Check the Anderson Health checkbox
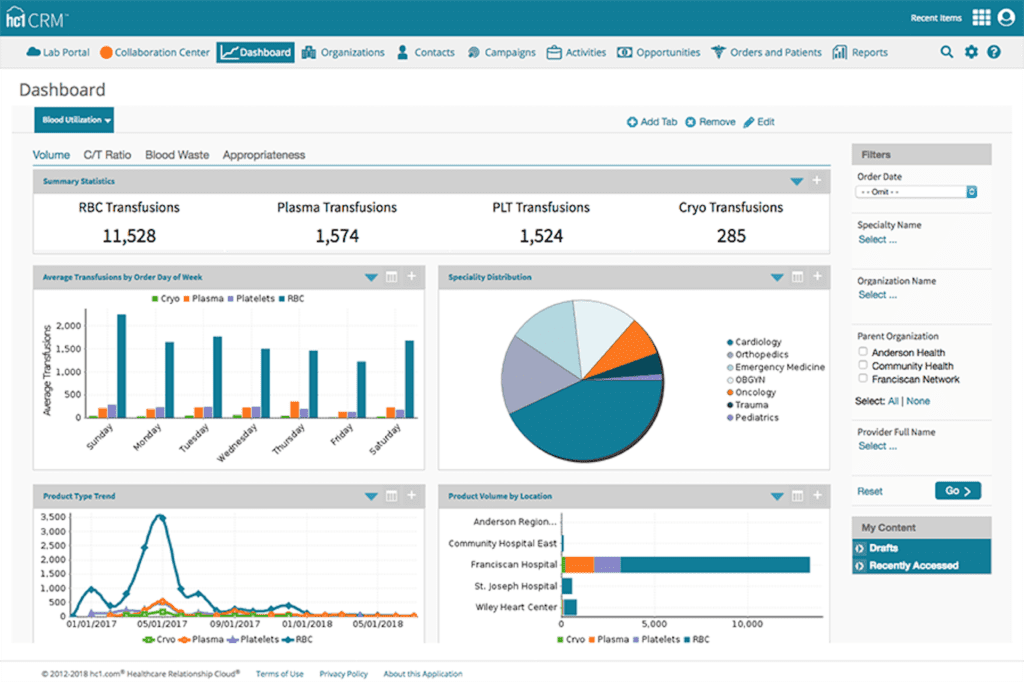The width and height of the screenshot is (1024, 683). tap(863, 352)
